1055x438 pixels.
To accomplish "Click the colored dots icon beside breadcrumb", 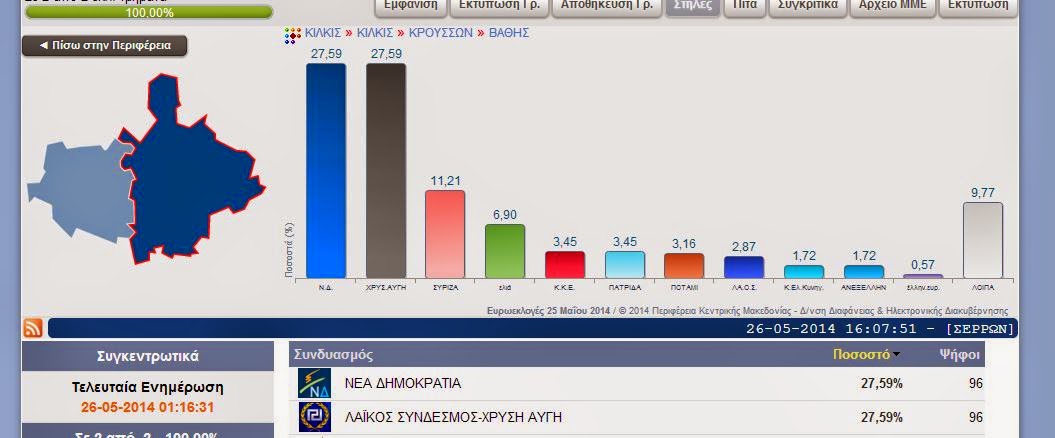I will pos(292,34).
